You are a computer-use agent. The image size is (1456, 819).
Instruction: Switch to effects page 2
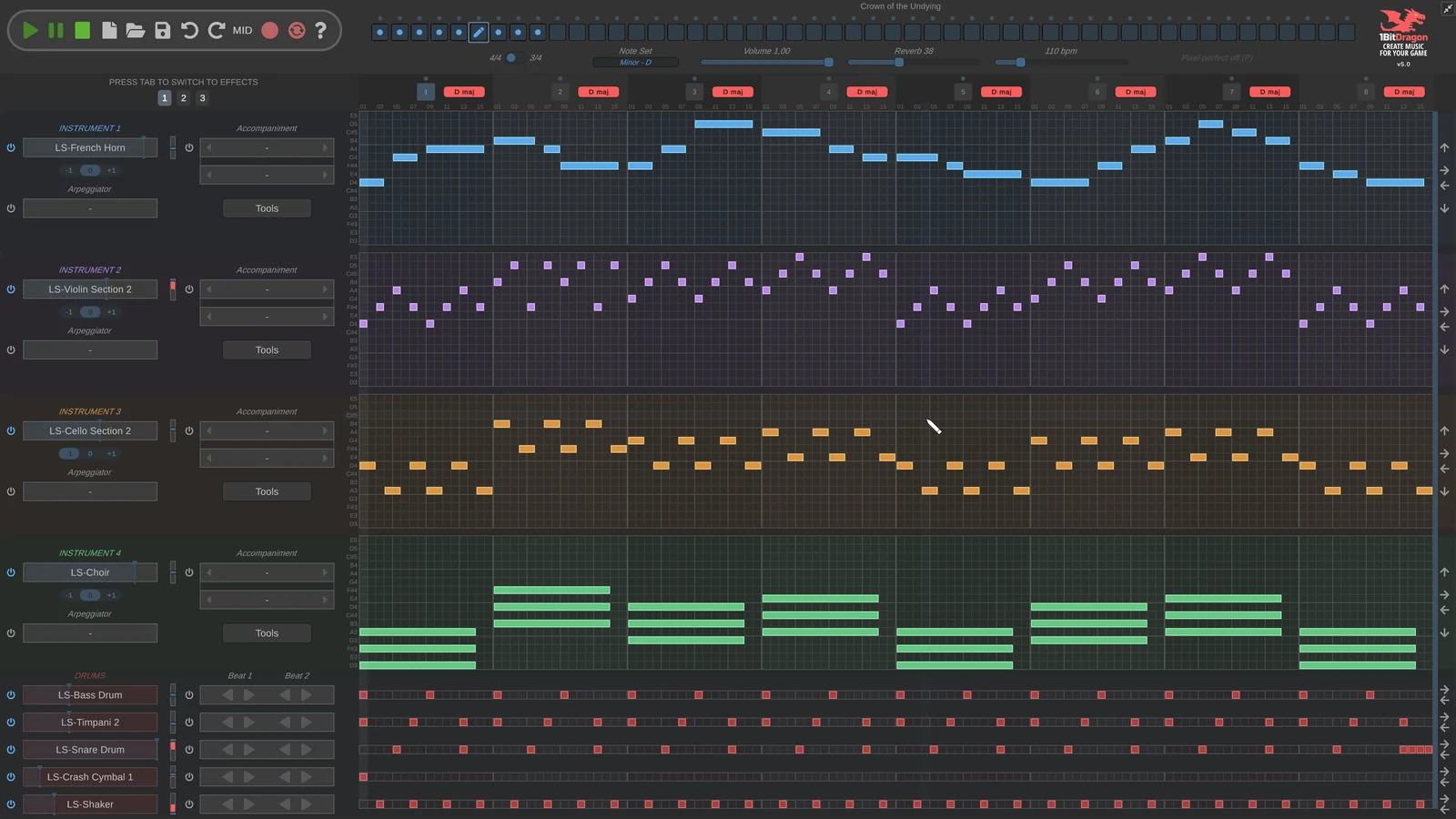(183, 98)
